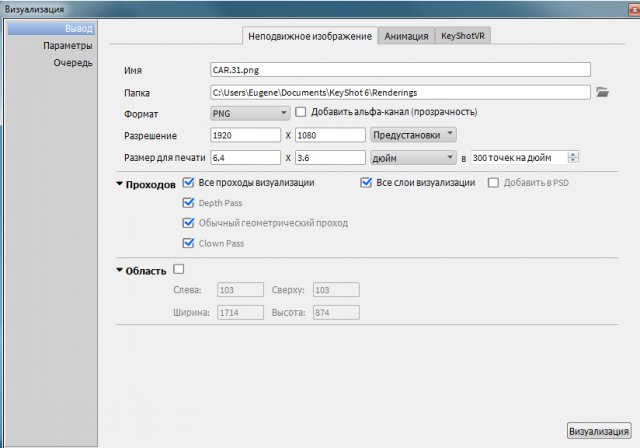The height and width of the screenshot is (448, 640).
Task: Collapse the 'Проходов' section
Action: pyautogui.click(x=121, y=185)
